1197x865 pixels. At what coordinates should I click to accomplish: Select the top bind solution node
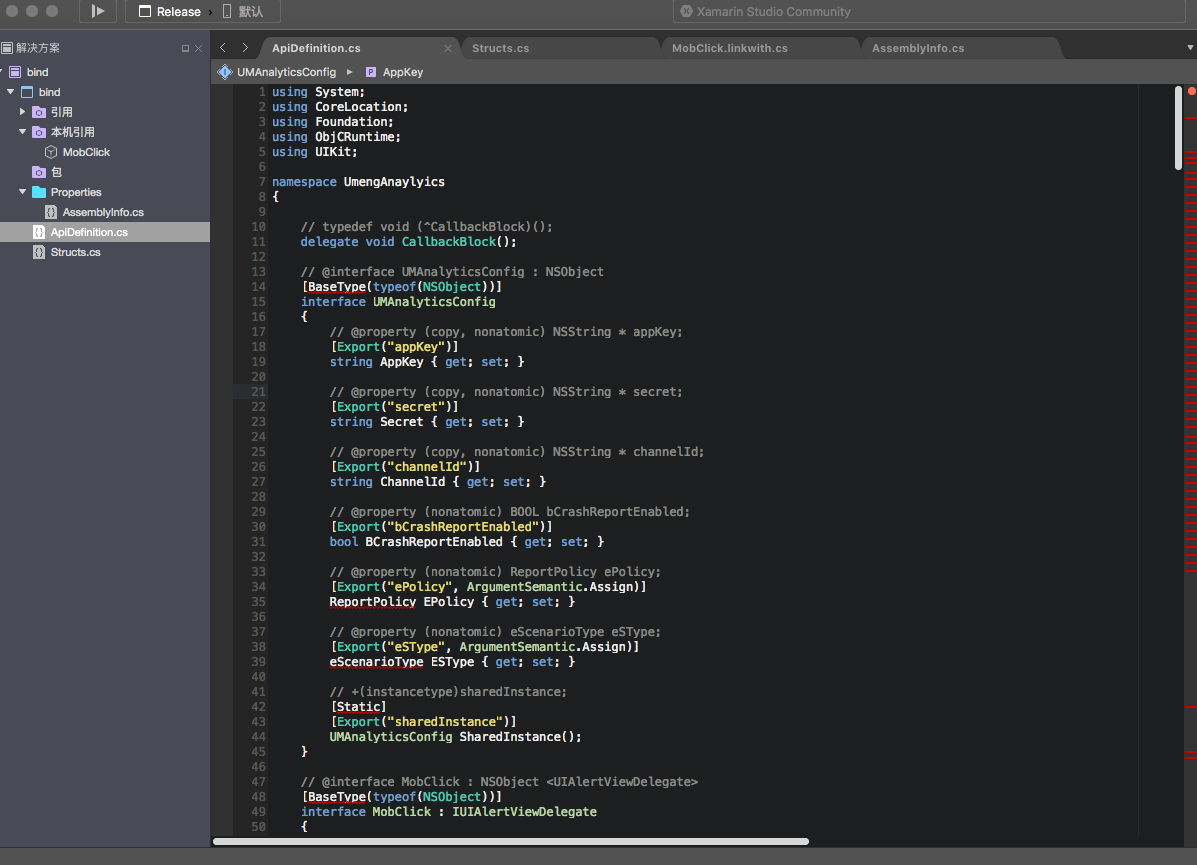pyautogui.click(x=37, y=72)
